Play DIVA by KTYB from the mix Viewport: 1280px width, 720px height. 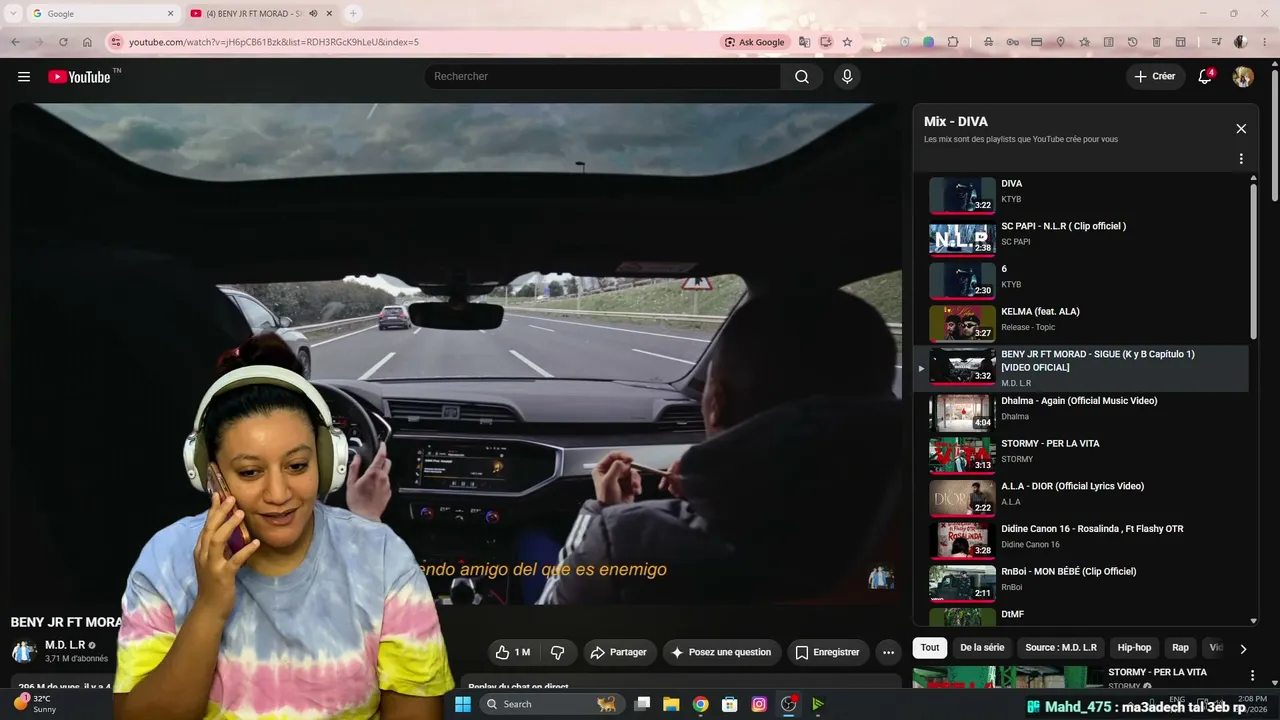coord(1082,195)
